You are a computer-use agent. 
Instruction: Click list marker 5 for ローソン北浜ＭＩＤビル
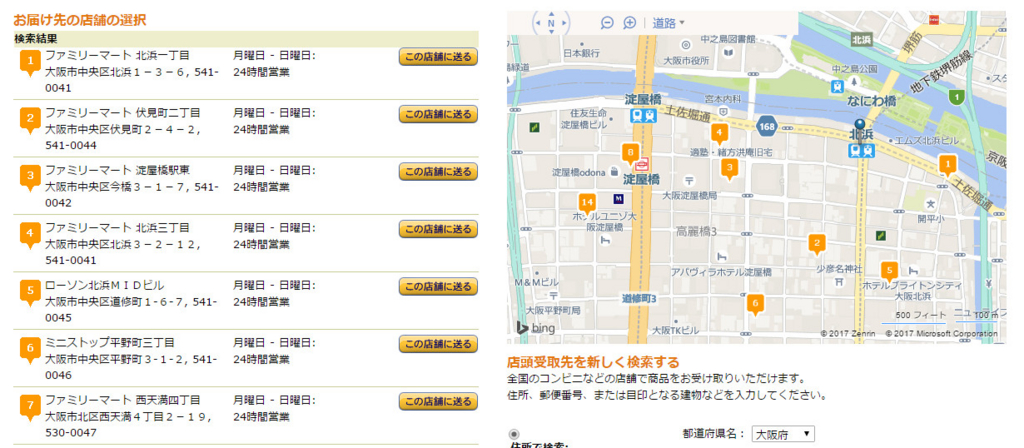coord(29,293)
